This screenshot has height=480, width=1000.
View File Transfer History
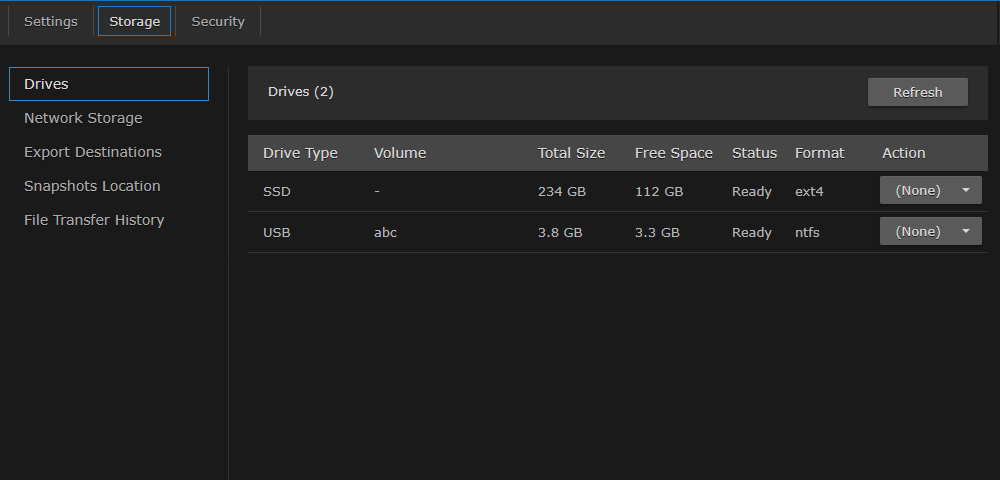[94, 220]
